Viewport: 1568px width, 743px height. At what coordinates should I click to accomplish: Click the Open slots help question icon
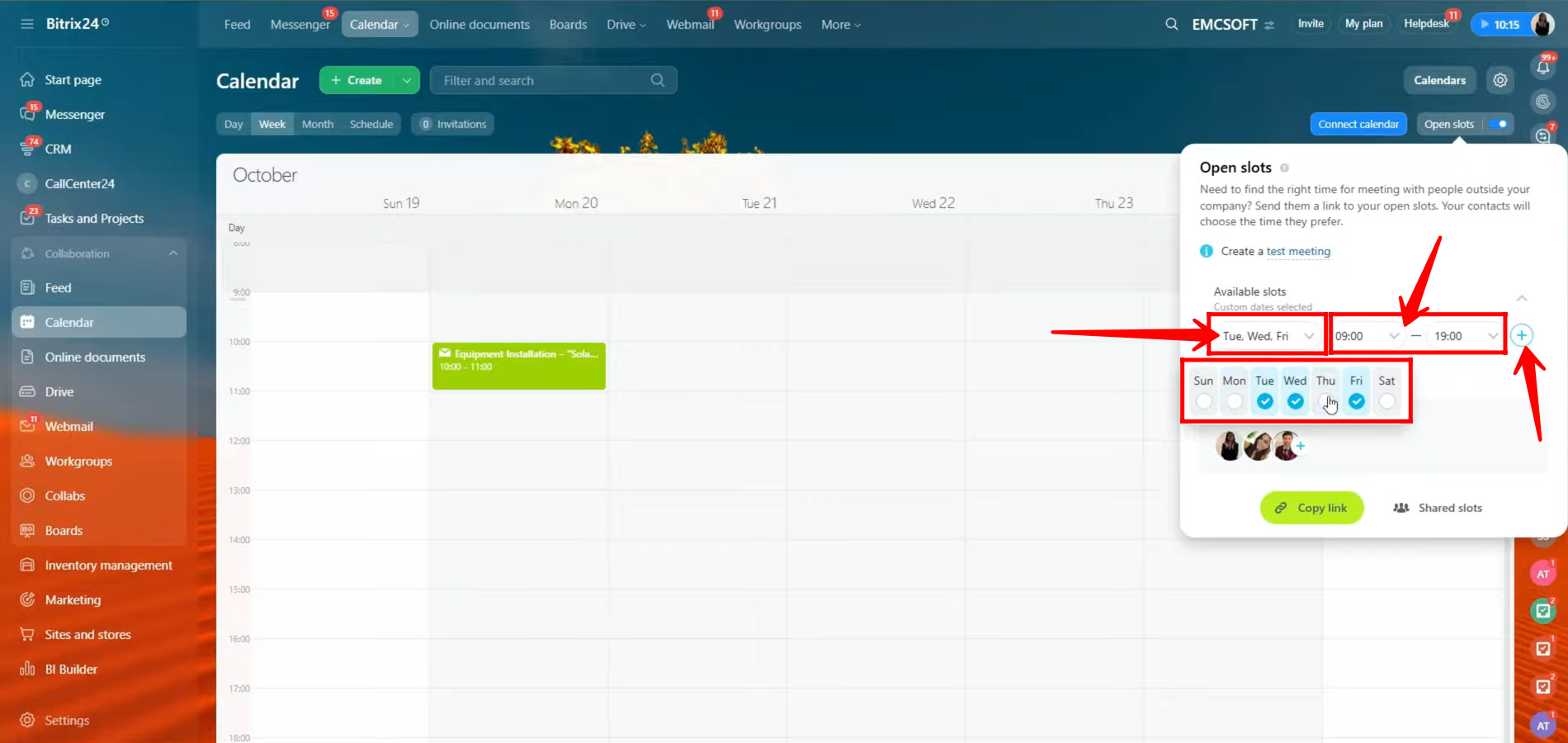pos(1284,168)
